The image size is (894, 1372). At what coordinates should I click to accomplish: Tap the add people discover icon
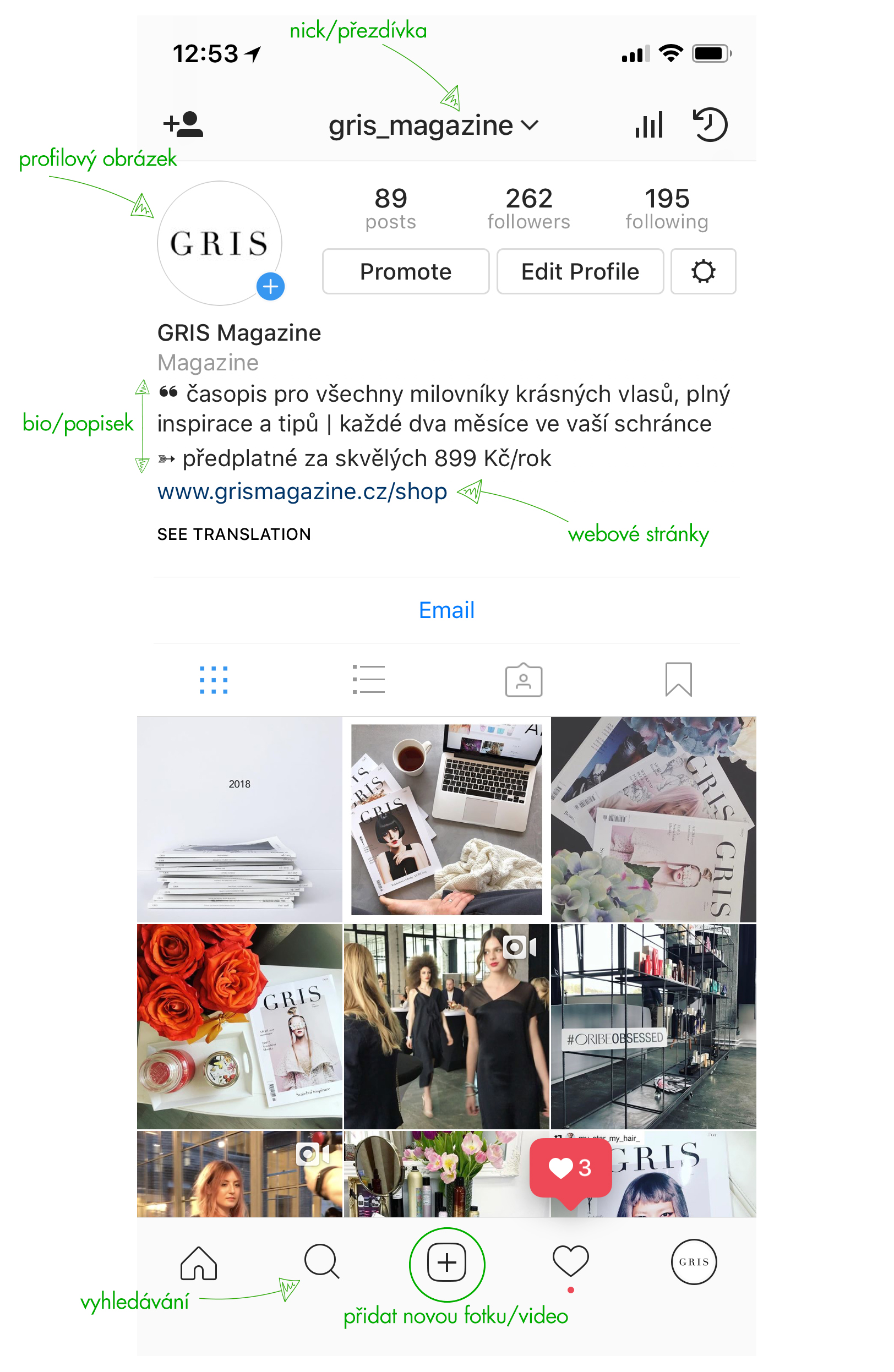click(x=183, y=124)
